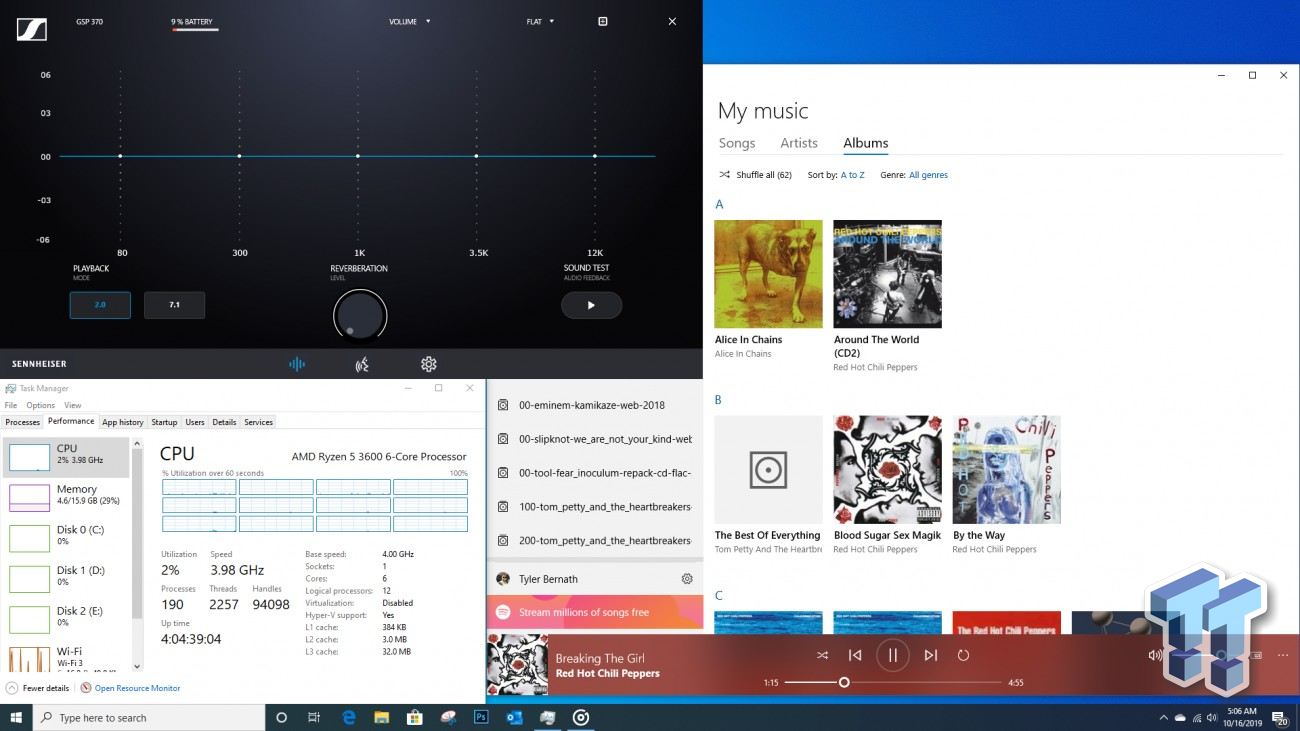Show hidden system tray icons chevron
This screenshot has height=731, width=1300.
tap(1163, 718)
